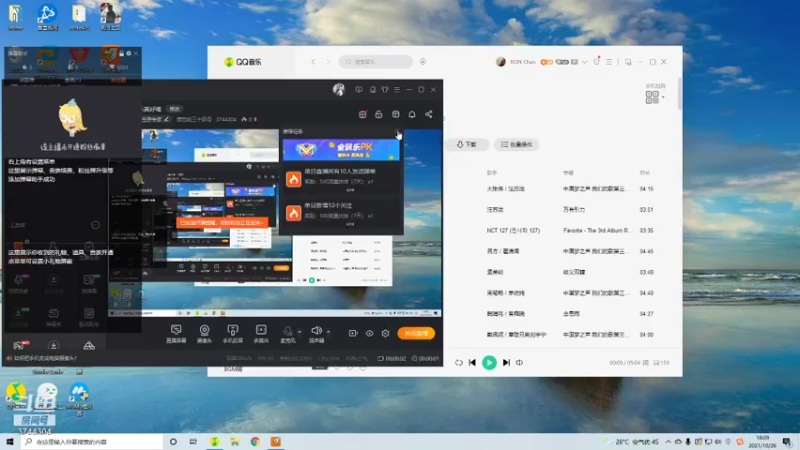This screenshot has width=800, height=450.
Task: Open lyrics icon in QQ Music player bar
Action: point(645,363)
